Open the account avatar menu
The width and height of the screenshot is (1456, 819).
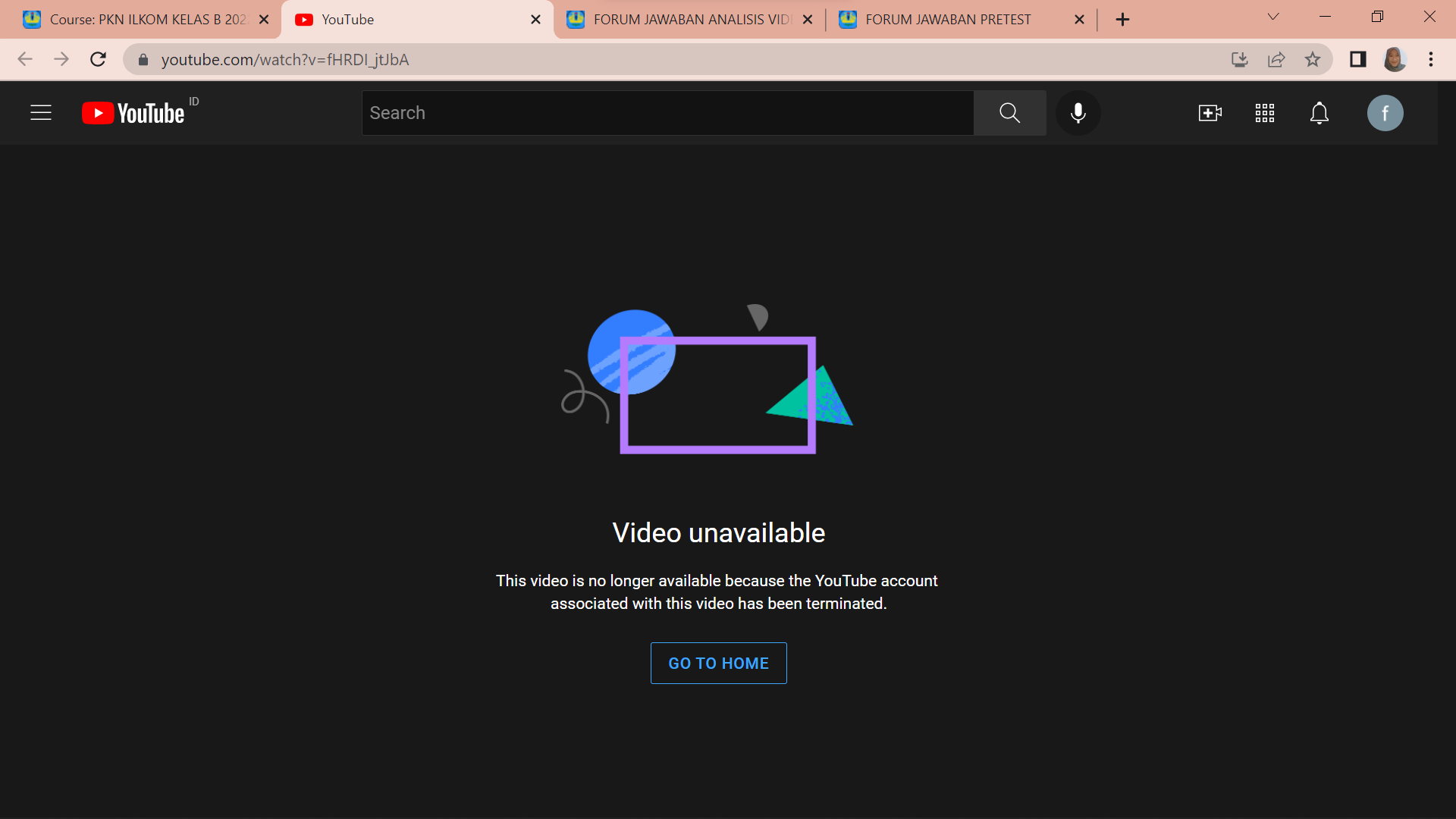1385,113
